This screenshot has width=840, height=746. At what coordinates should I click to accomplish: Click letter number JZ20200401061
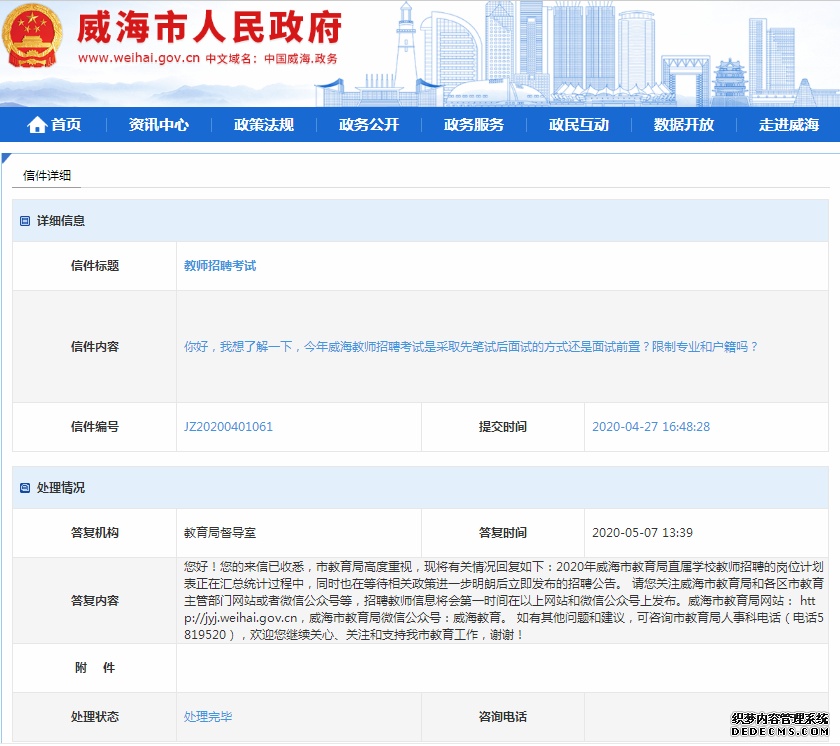tap(228, 427)
